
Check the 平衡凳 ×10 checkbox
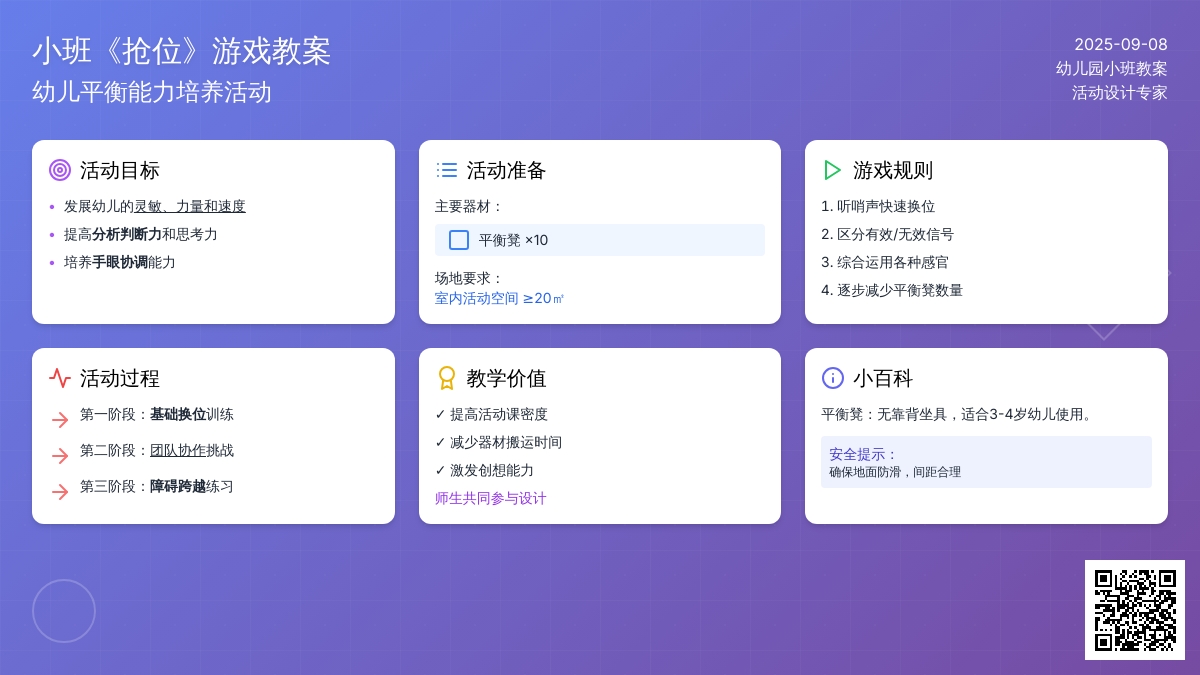tap(459, 240)
